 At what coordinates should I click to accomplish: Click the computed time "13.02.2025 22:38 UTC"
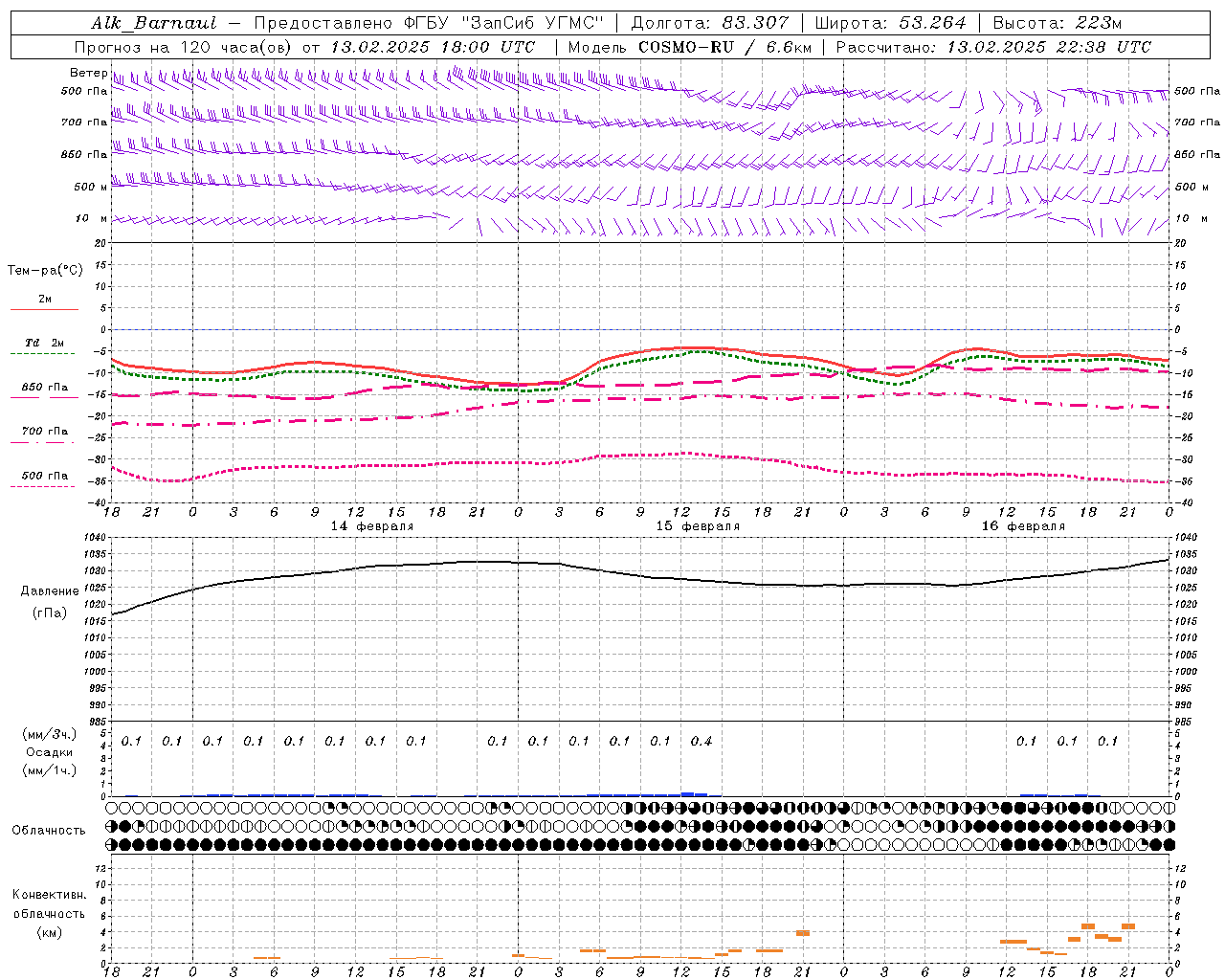pos(1049,47)
